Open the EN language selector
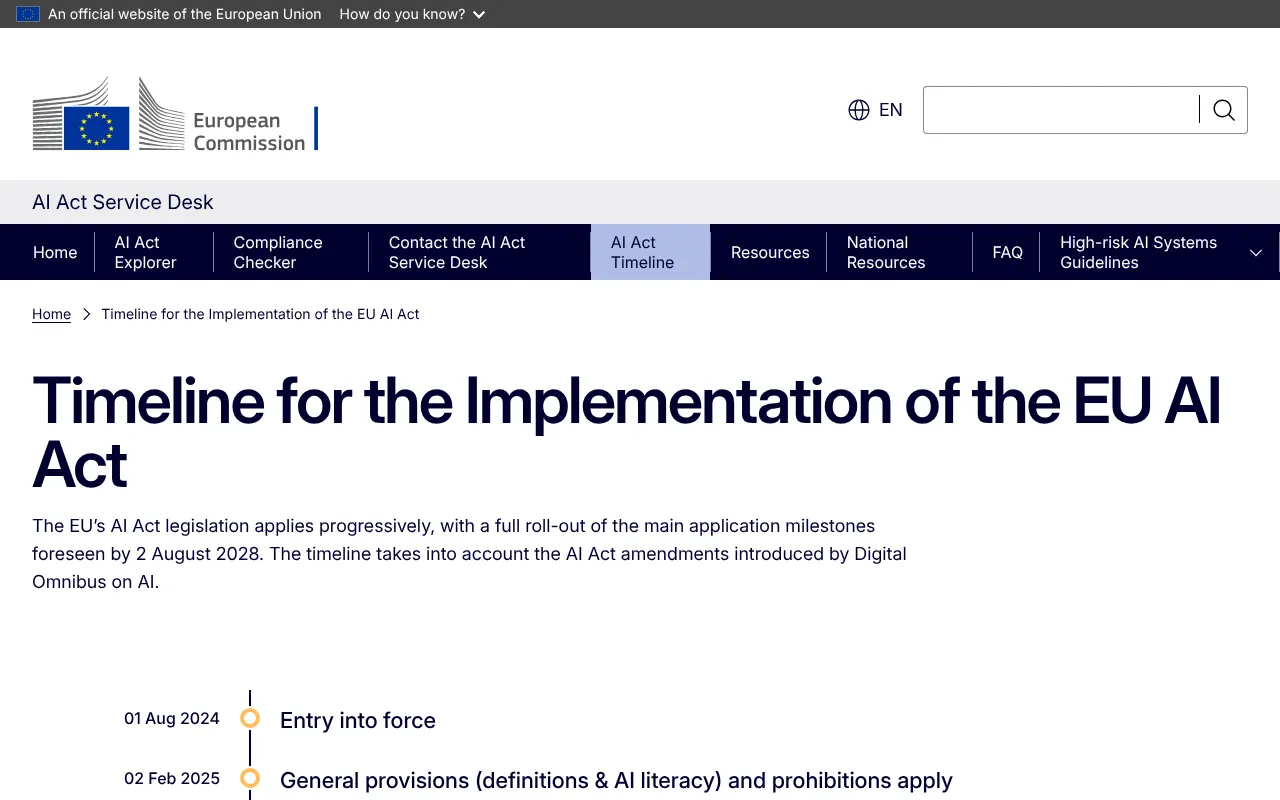This screenshot has width=1280, height=800. (x=875, y=110)
